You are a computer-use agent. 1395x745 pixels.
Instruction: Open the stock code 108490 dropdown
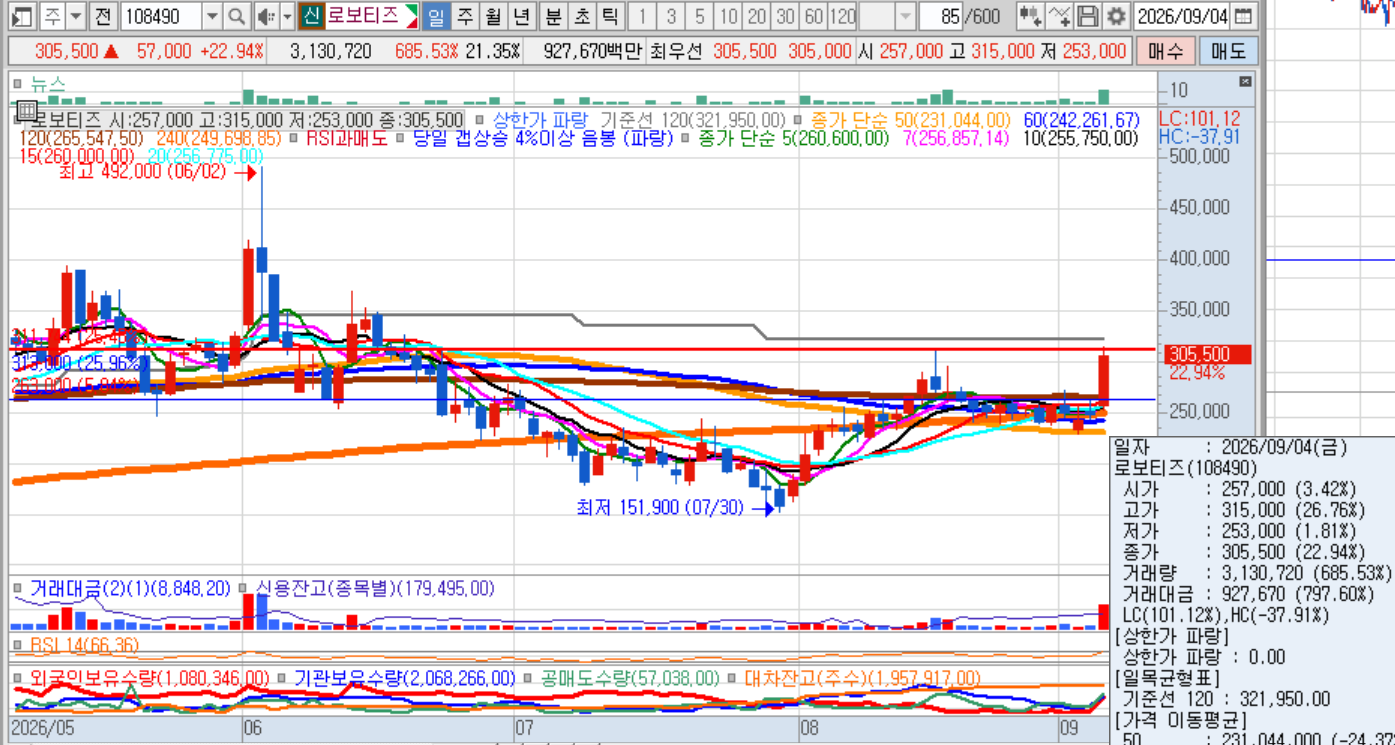[211, 16]
